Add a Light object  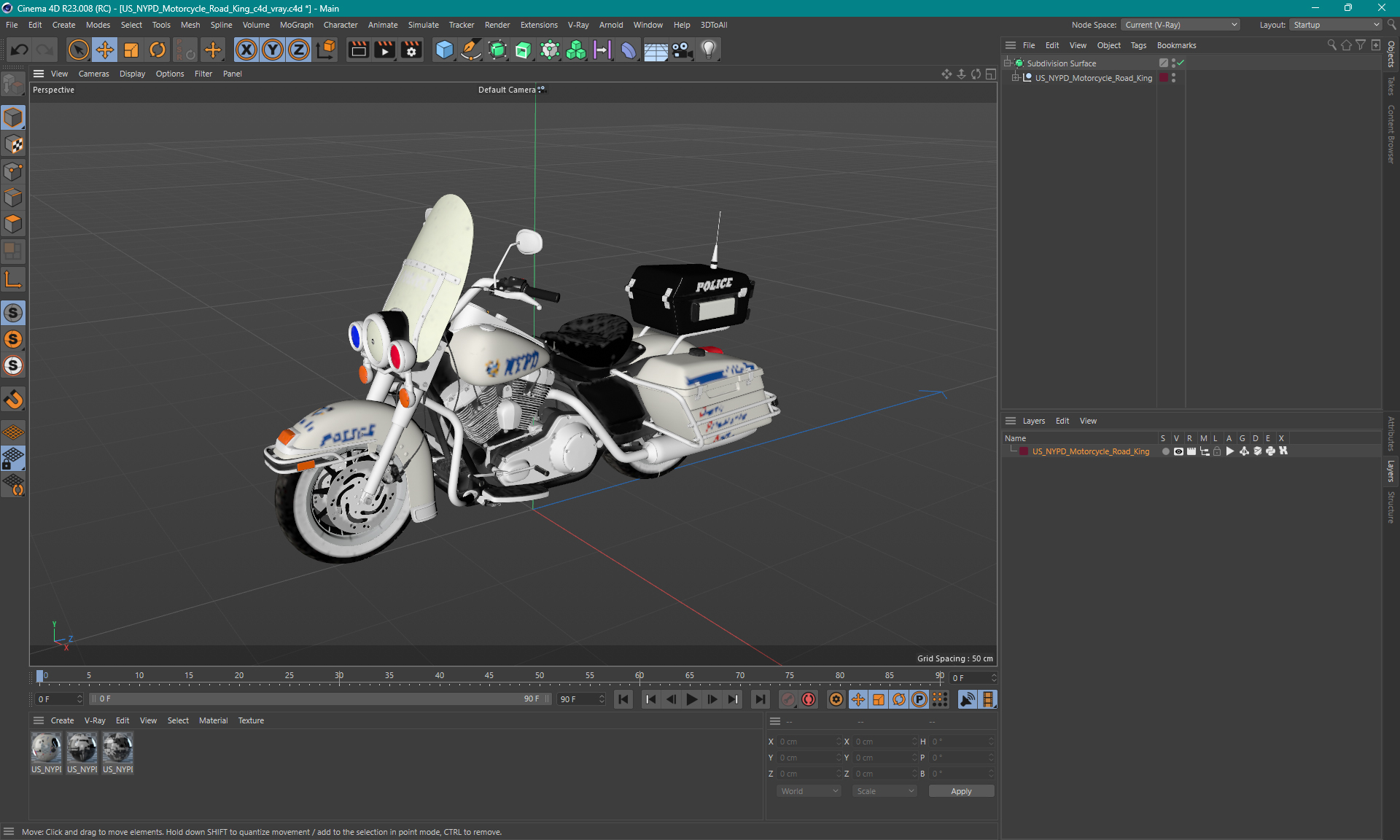tap(709, 50)
